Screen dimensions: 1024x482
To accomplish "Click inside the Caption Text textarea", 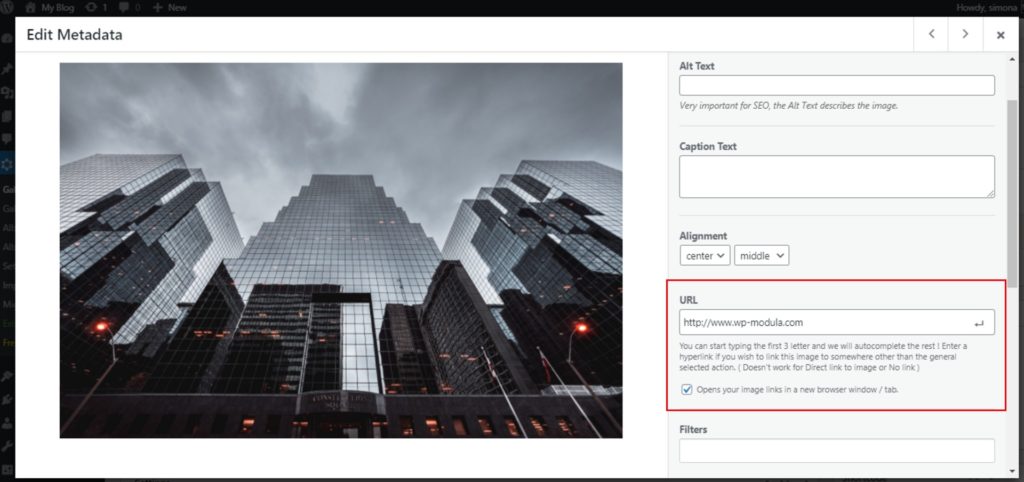I will tap(836, 176).
